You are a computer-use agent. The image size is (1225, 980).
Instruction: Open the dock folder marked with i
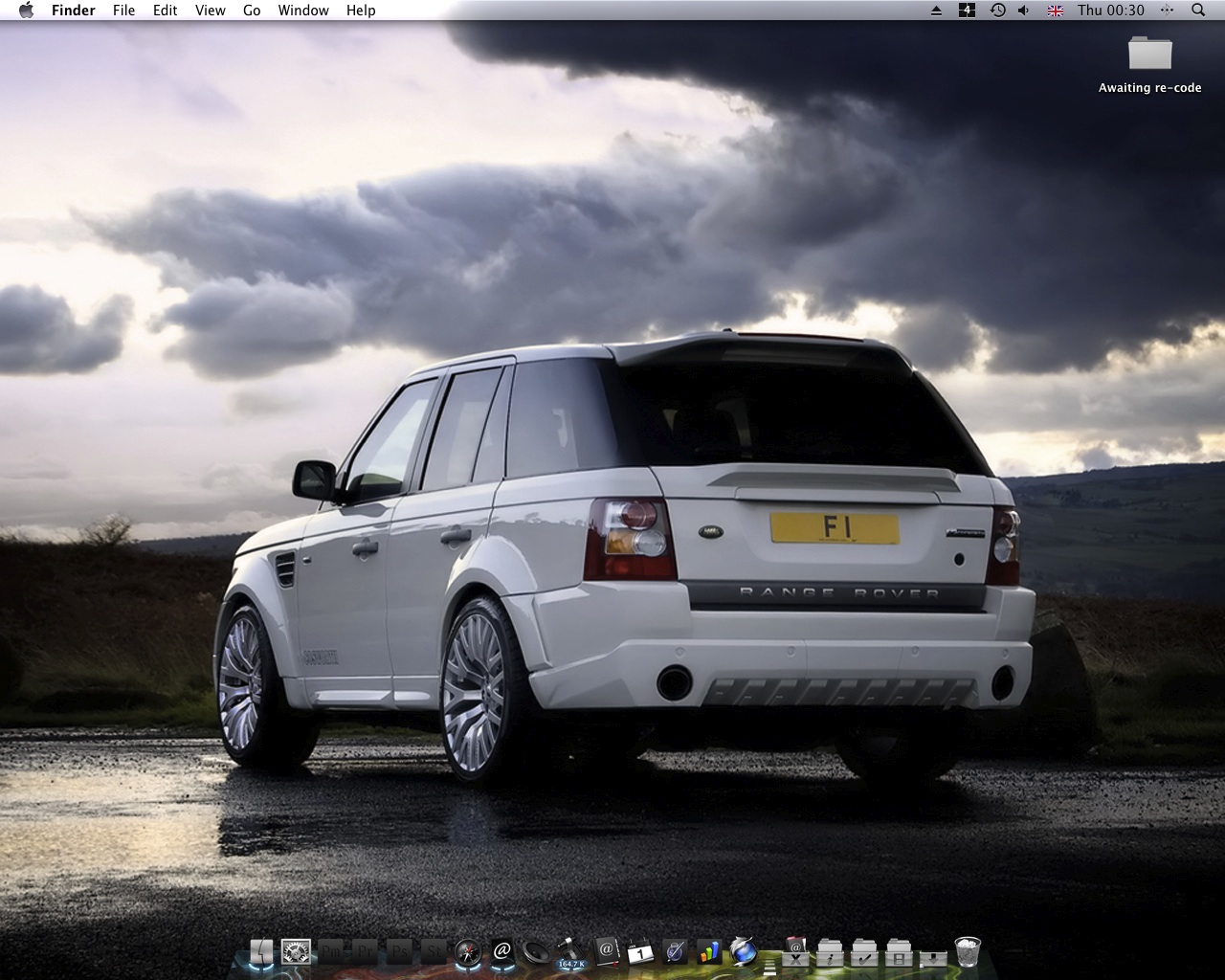tap(830, 952)
